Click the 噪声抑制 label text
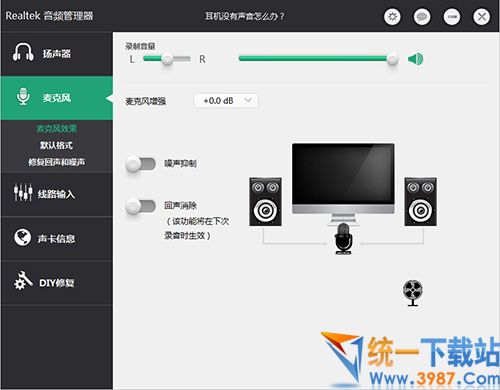Viewport: 500px width, 390px height. (x=180, y=163)
